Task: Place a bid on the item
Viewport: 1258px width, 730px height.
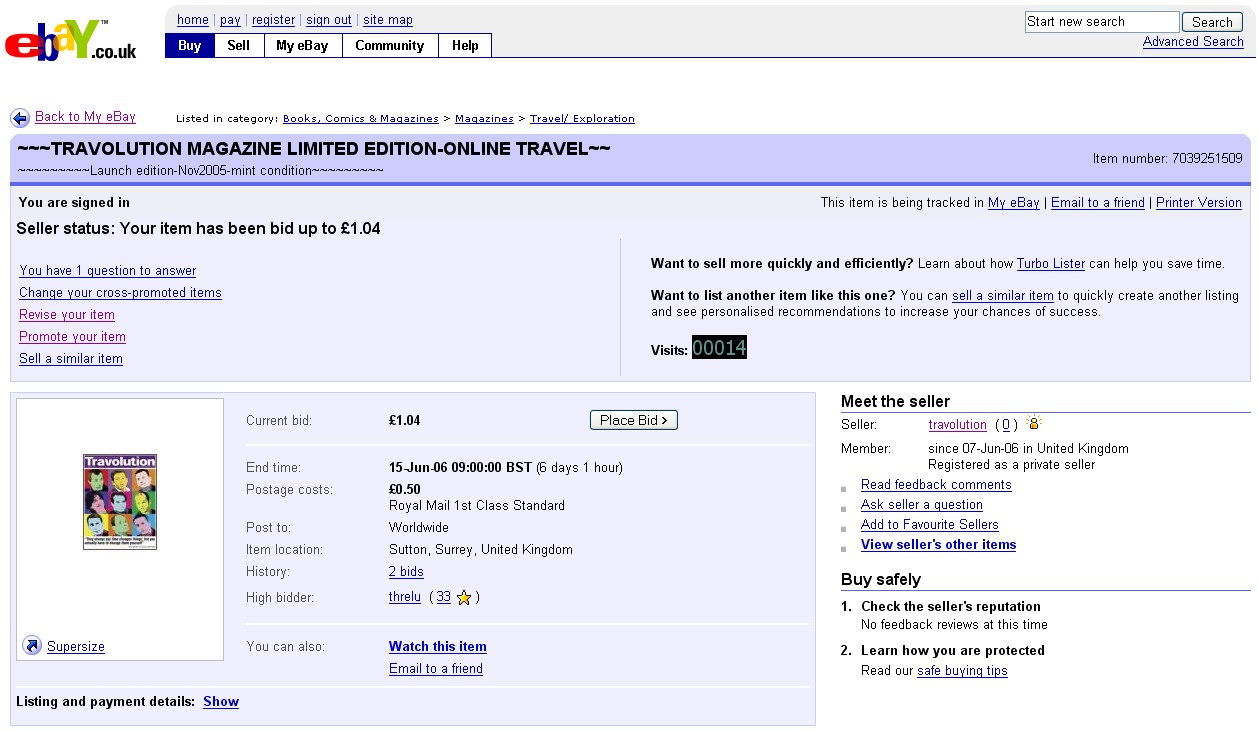Action: (x=634, y=420)
